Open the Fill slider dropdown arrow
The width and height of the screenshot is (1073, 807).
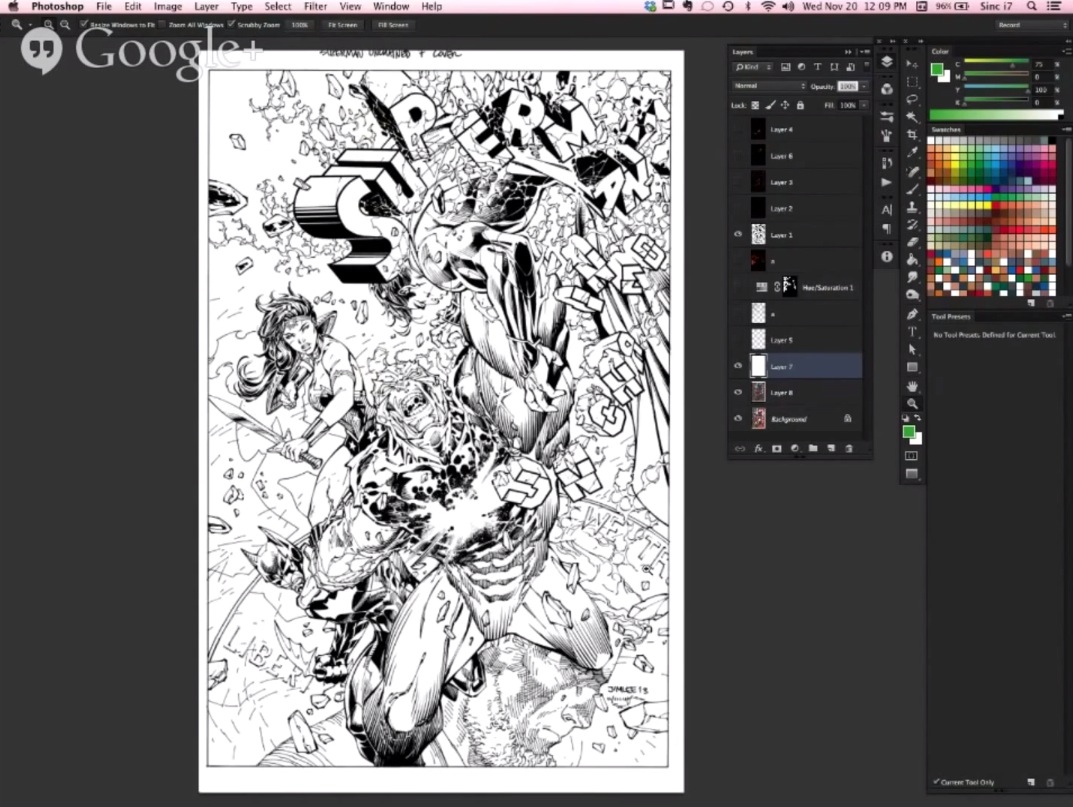coord(864,105)
